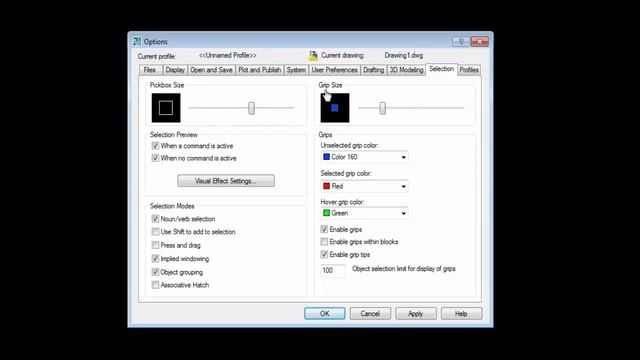Click the blue Color 160 swatch
640x360 pixels.
(327, 157)
